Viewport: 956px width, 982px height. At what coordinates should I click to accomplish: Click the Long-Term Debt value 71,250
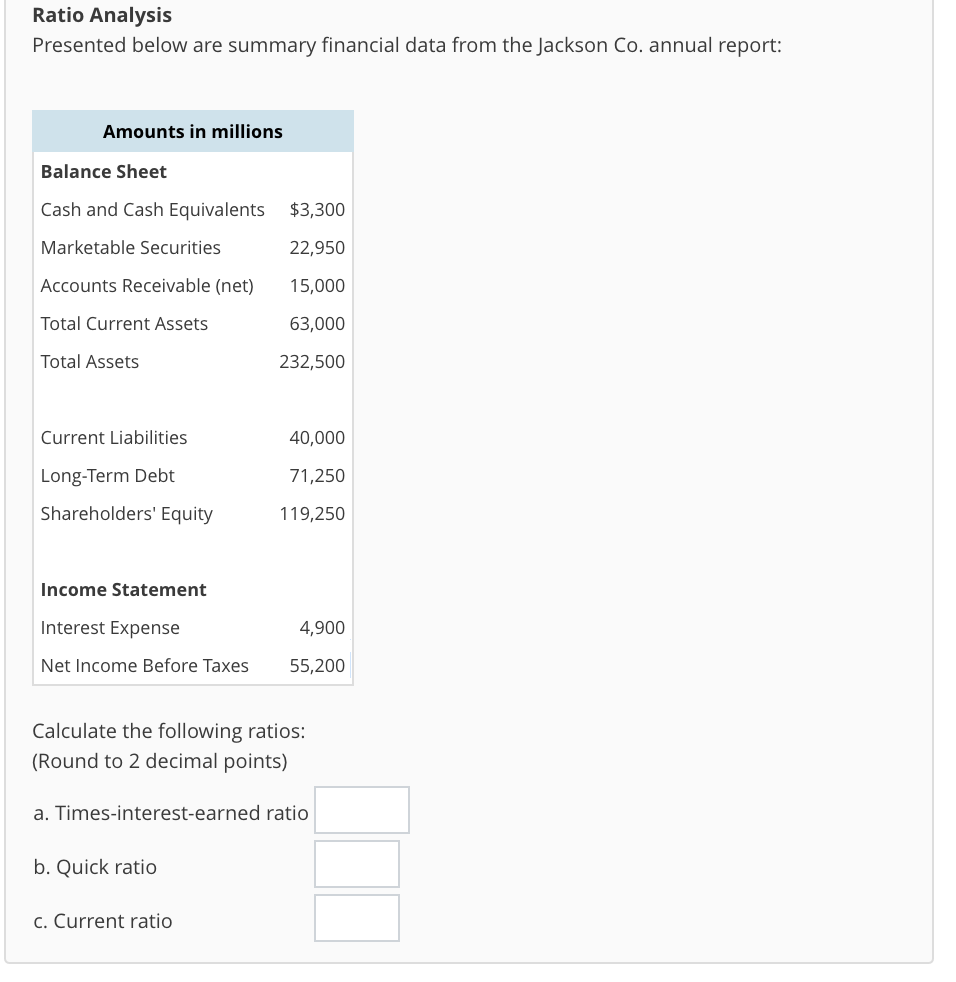[317, 475]
